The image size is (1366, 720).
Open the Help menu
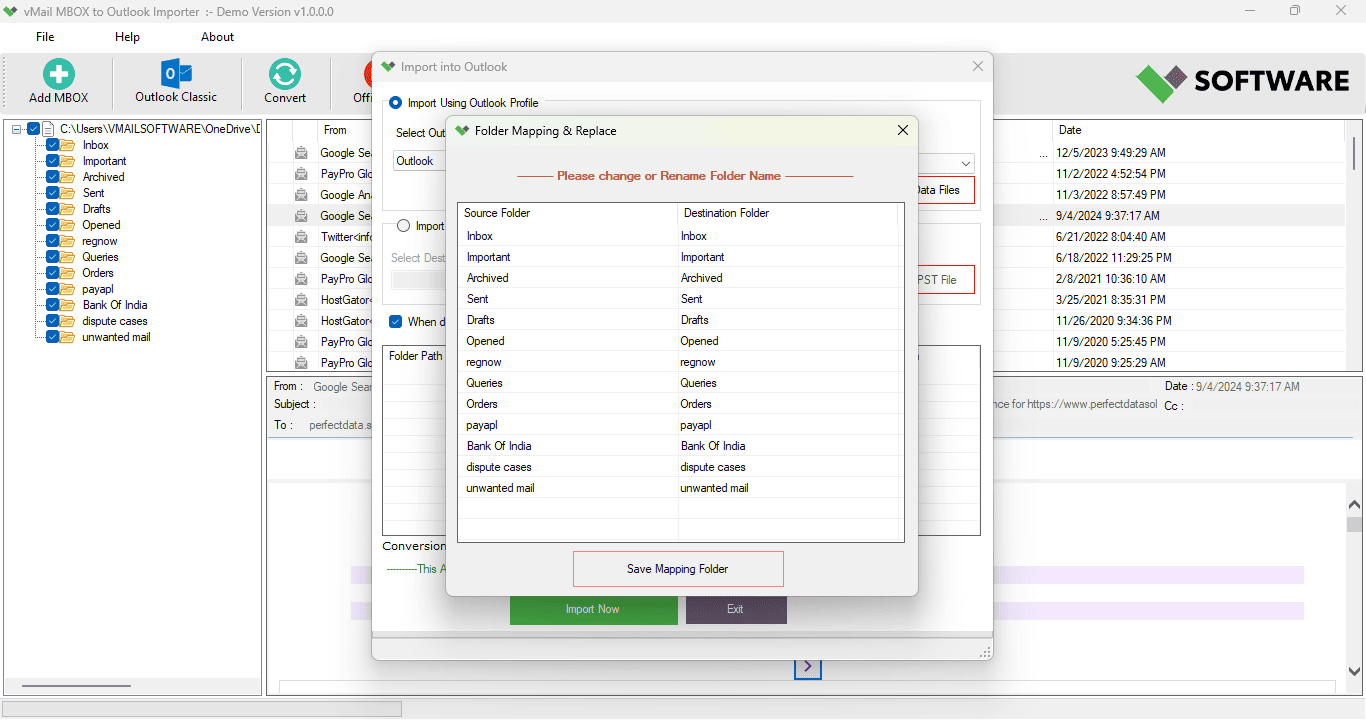click(x=127, y=37)
